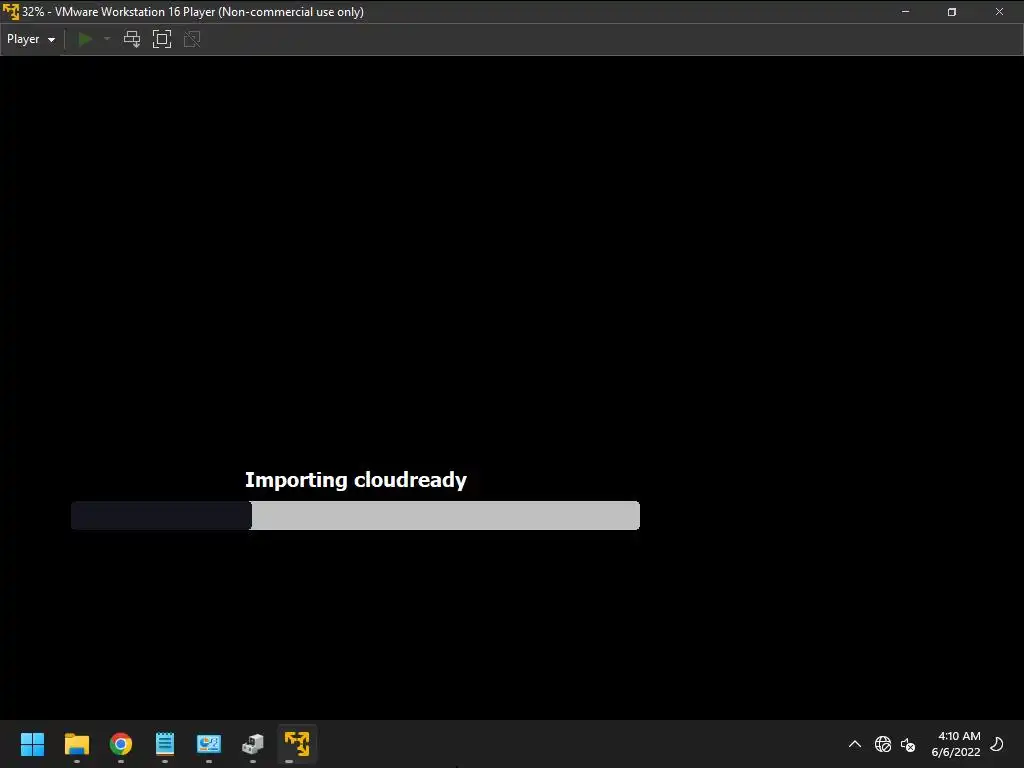Open the notifications moon icon

coord(997,744)
